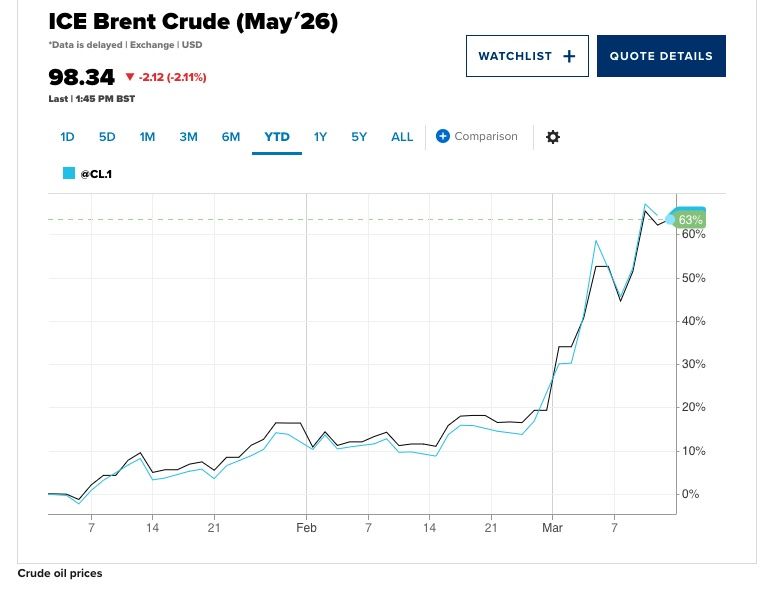Image resolution: width=773 pixels, height=589 pixels.
Task: Open Quote Details button
Action: pos(661,56)
